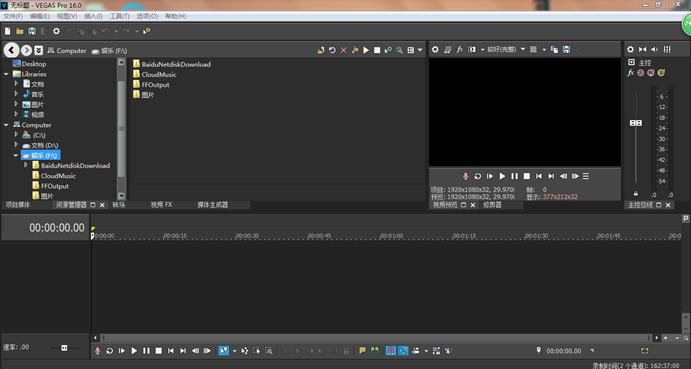Viewport: 691px width, 369px height.
Task: Open master FX button in master bus
Action: (x=631, y=73)
